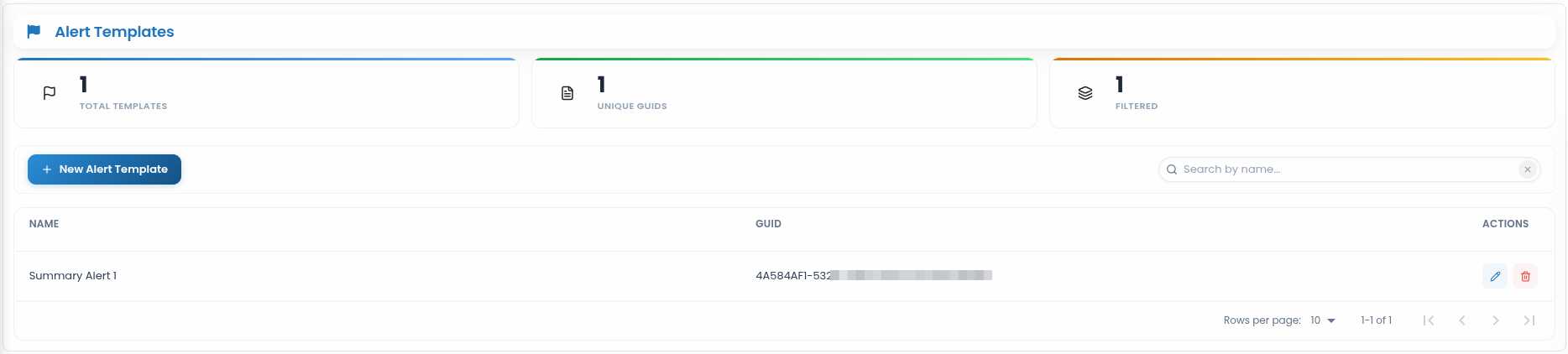Click the Alert Templates page title
Image resolution: width=1568 pixels, height=354 pixels.
(x=114, y=32)
